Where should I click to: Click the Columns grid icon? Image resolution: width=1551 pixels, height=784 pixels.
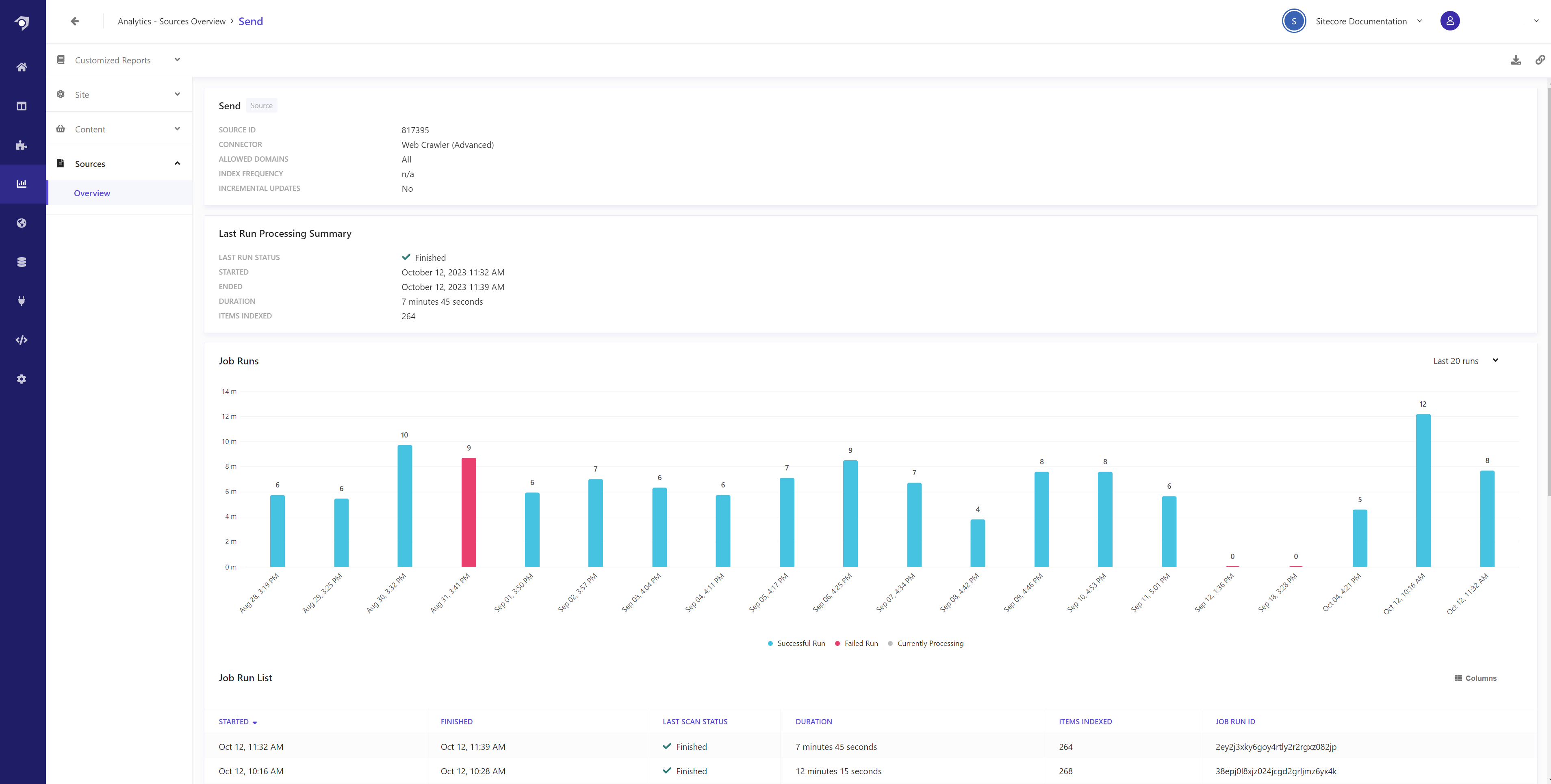pos(1458,678)
